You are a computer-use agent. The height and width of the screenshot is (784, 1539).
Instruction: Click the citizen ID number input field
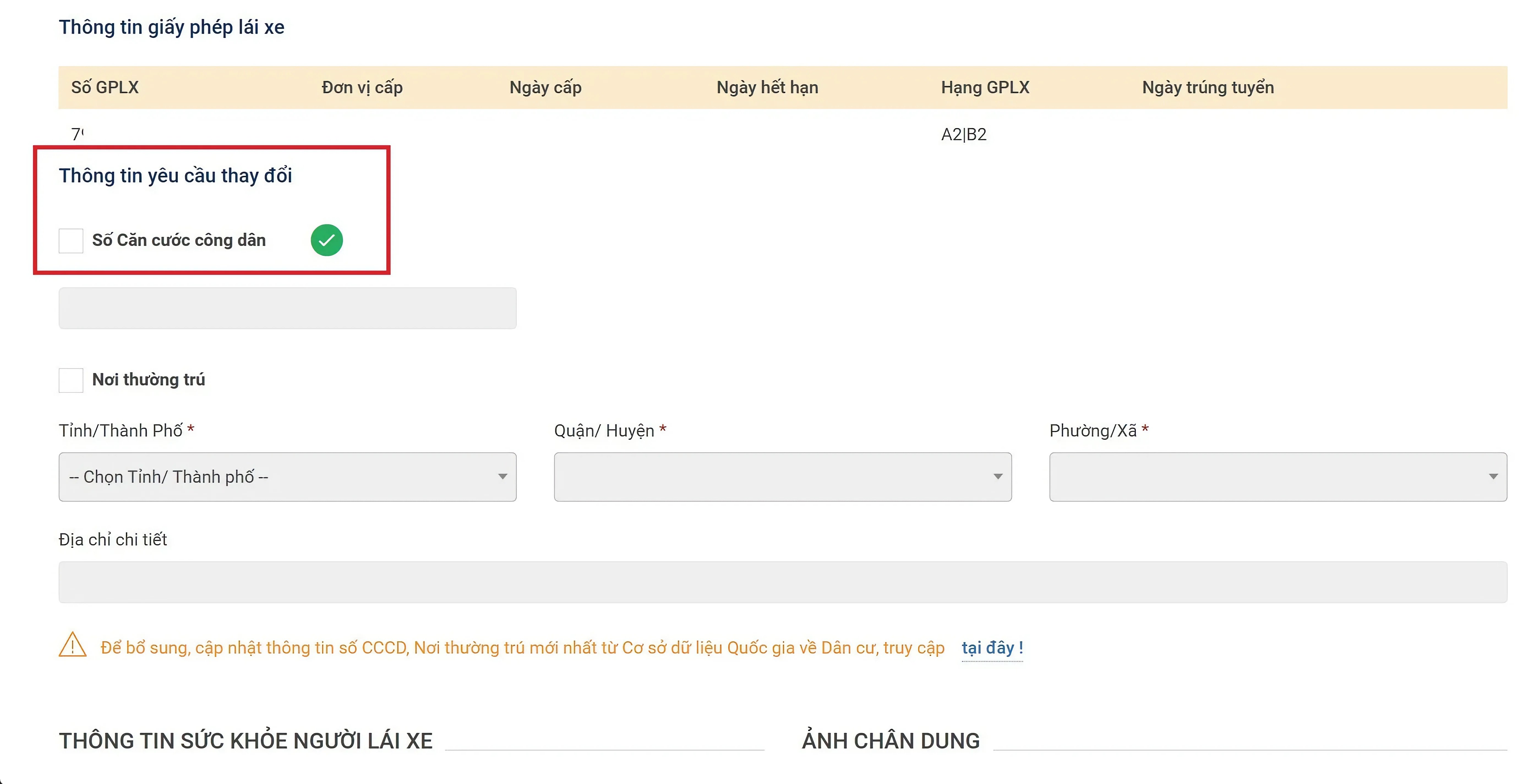click(x=287, y=308)
